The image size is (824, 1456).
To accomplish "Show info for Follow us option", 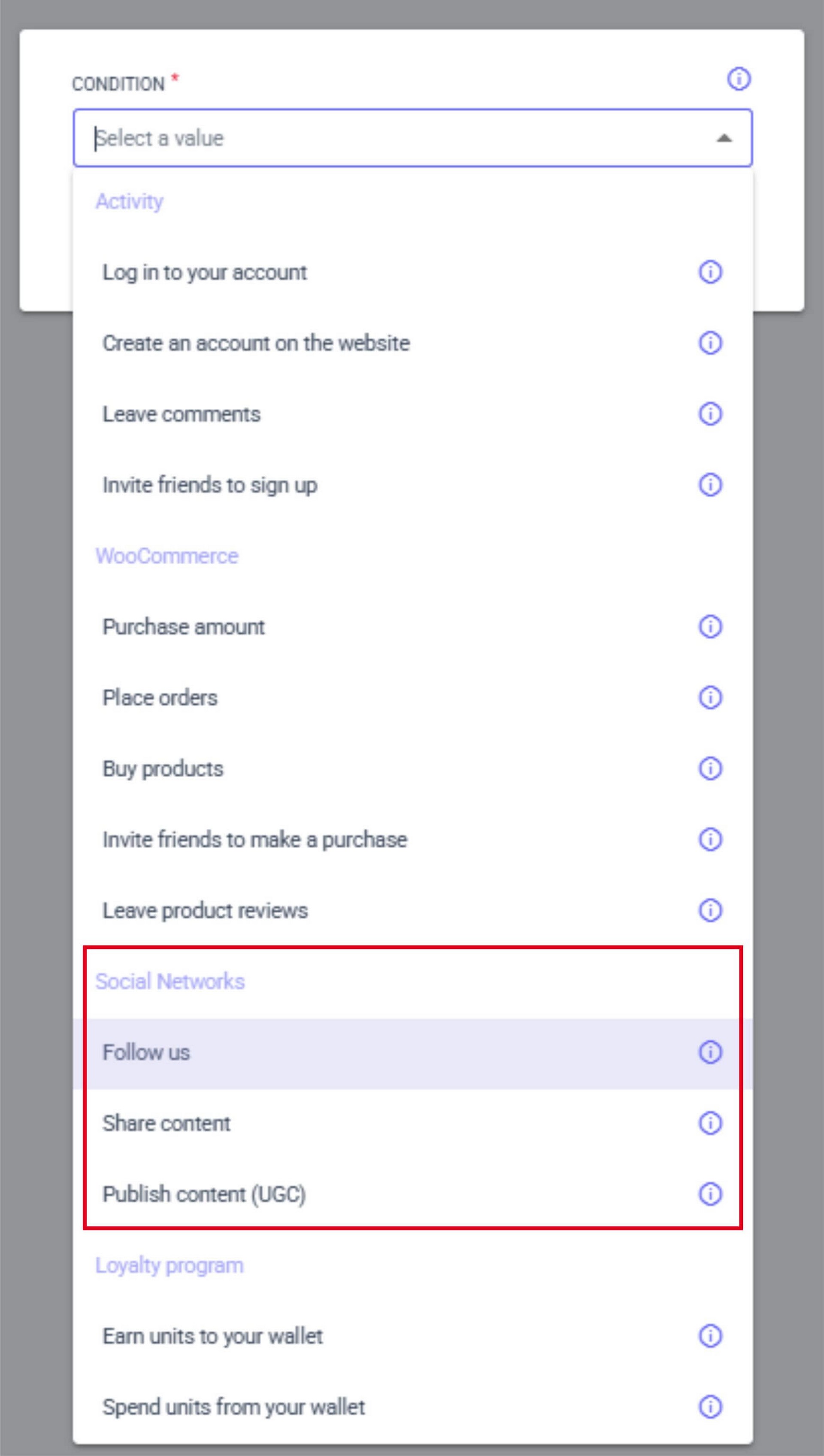I will pos(710,1052).
